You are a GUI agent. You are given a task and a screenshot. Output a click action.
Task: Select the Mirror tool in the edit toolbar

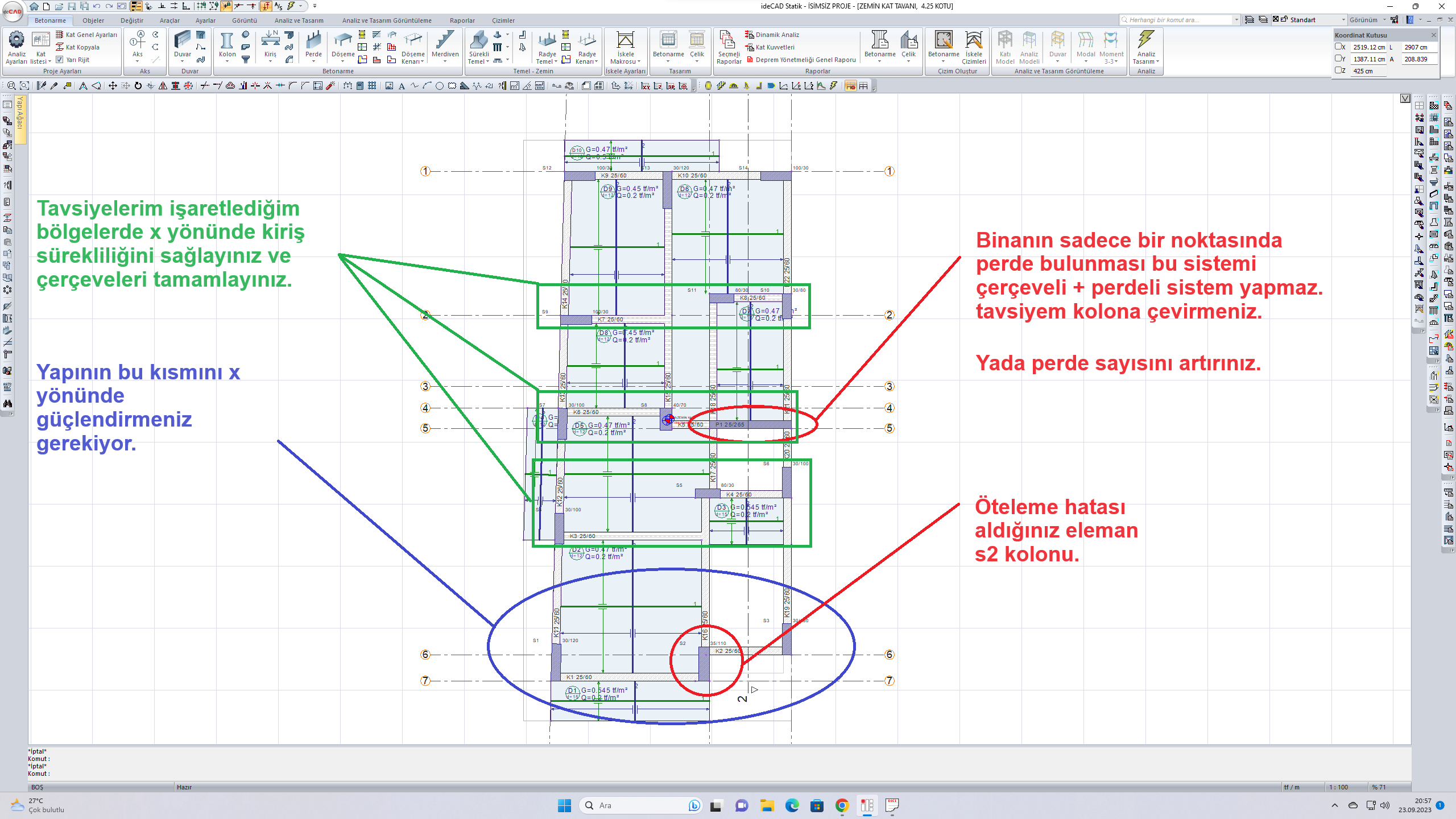click(163, 86)
